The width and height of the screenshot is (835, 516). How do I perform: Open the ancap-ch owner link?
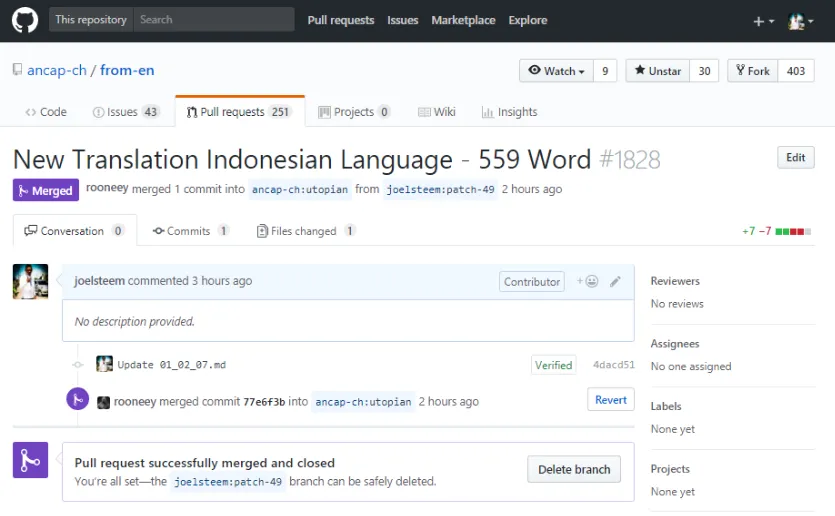(56, 70)
